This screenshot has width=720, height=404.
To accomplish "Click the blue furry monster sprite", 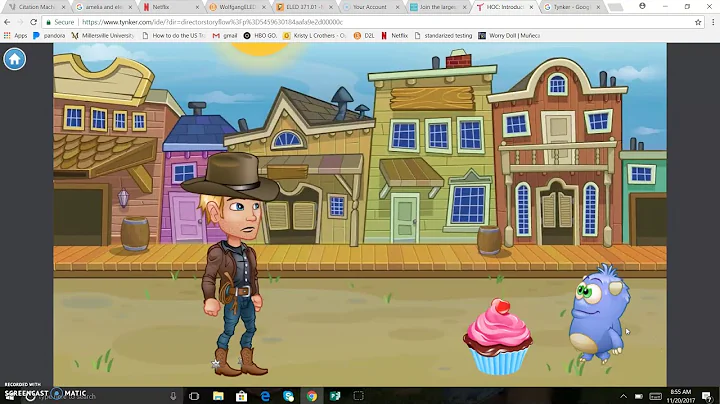I will coord(598,314).
